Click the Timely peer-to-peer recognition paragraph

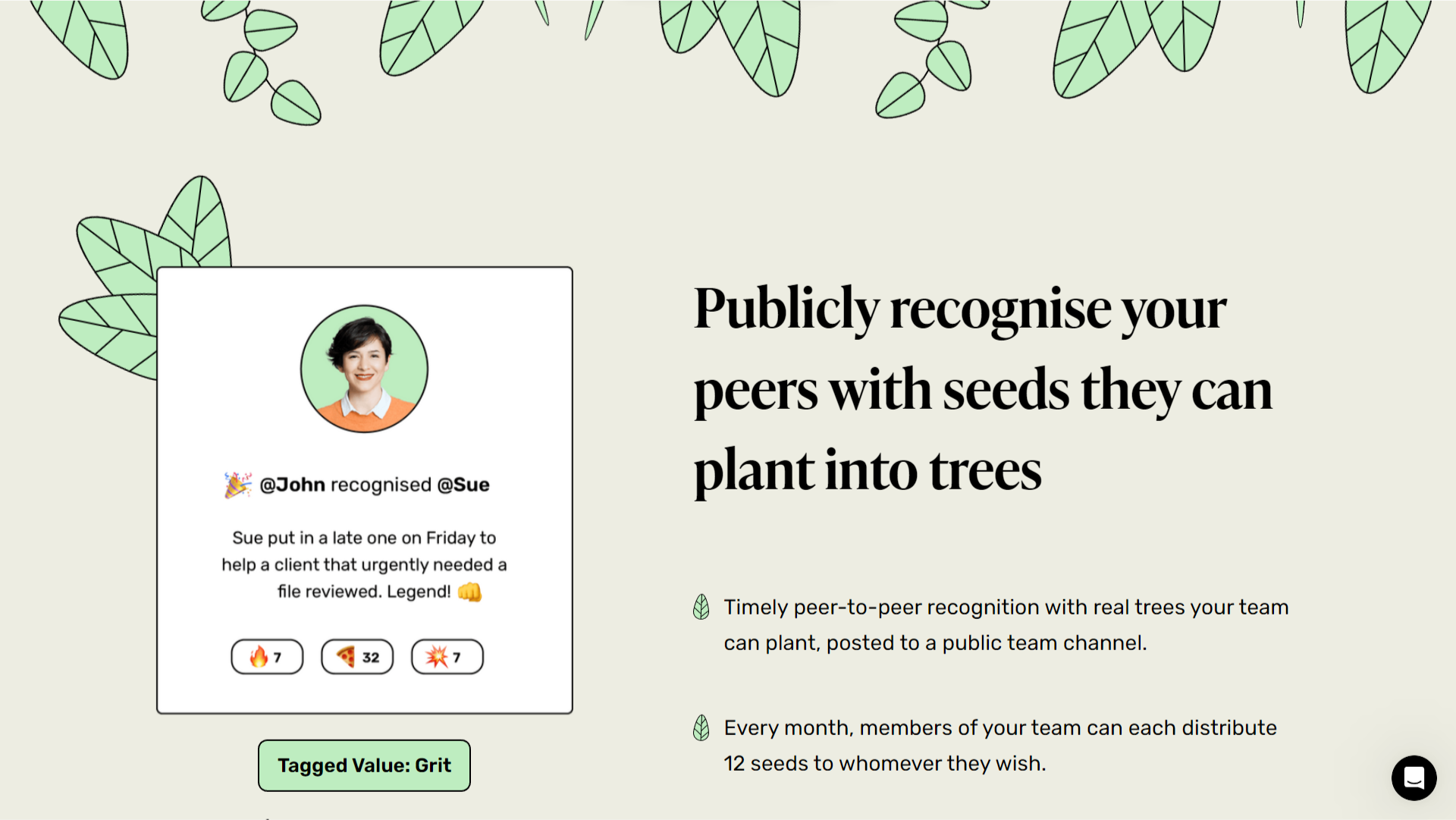coord(1006,625)
